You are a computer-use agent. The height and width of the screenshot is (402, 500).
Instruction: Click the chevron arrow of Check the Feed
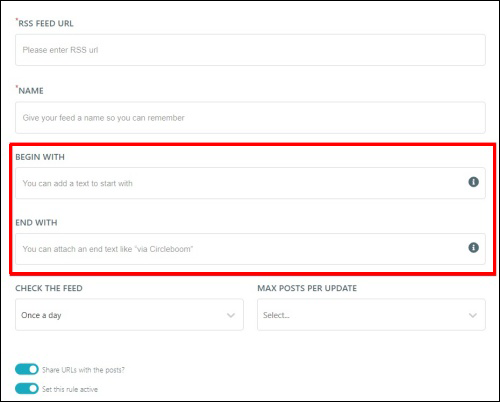coord(231,315)
